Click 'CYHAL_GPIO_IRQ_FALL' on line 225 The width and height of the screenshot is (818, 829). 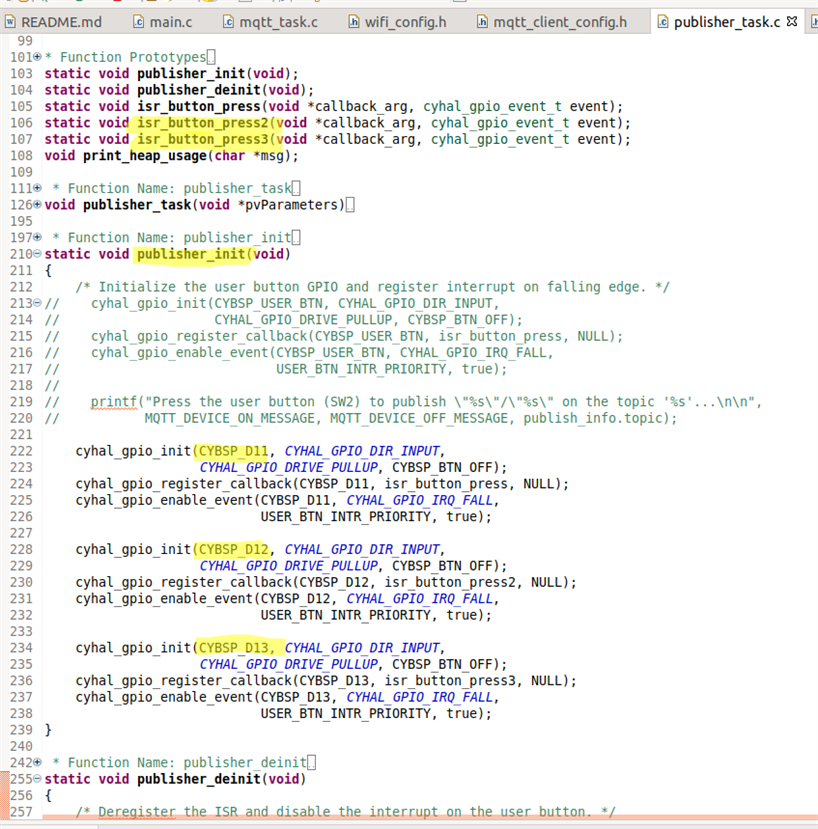420,500
